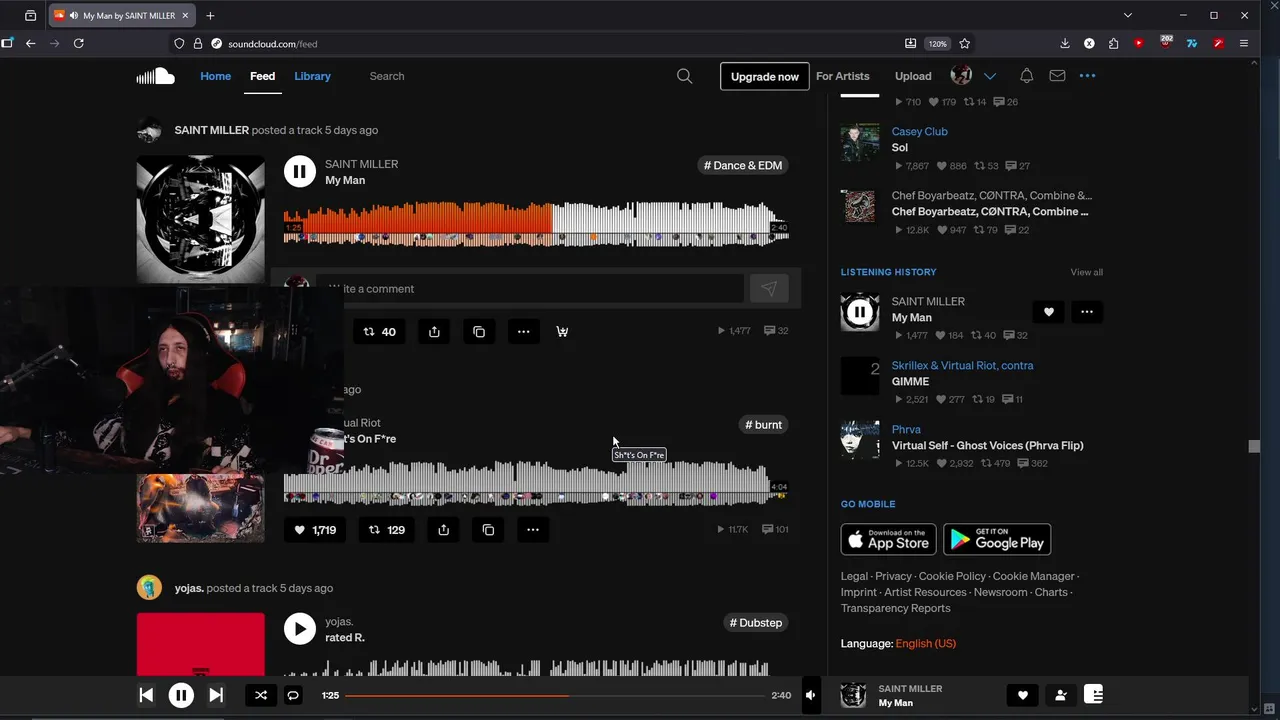The height and width of the screenshot is (720, 1280).
Task: Open My Man track artwork
Action: (200, 219)
